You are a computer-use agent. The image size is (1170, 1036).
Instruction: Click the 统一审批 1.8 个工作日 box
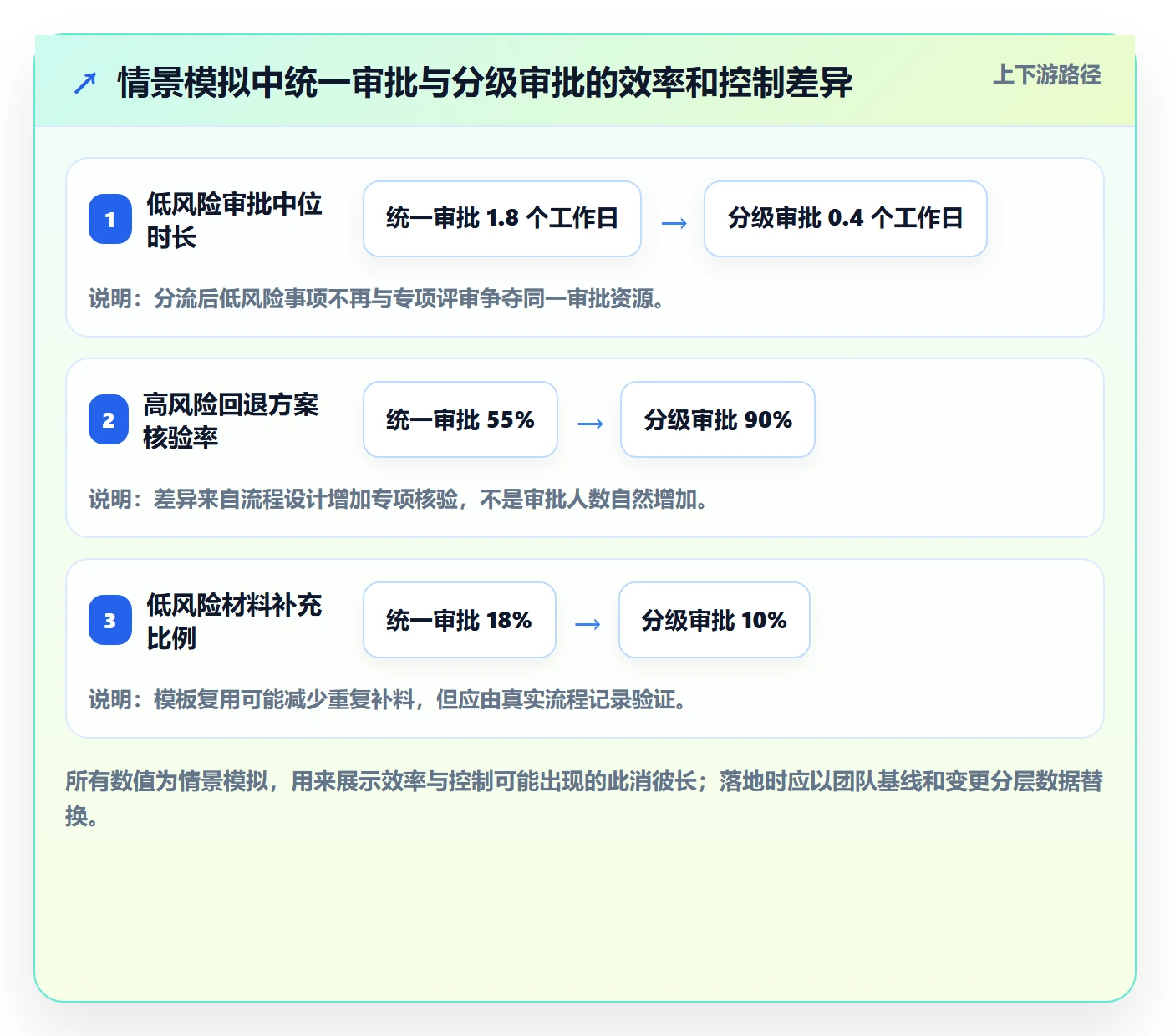502,219
